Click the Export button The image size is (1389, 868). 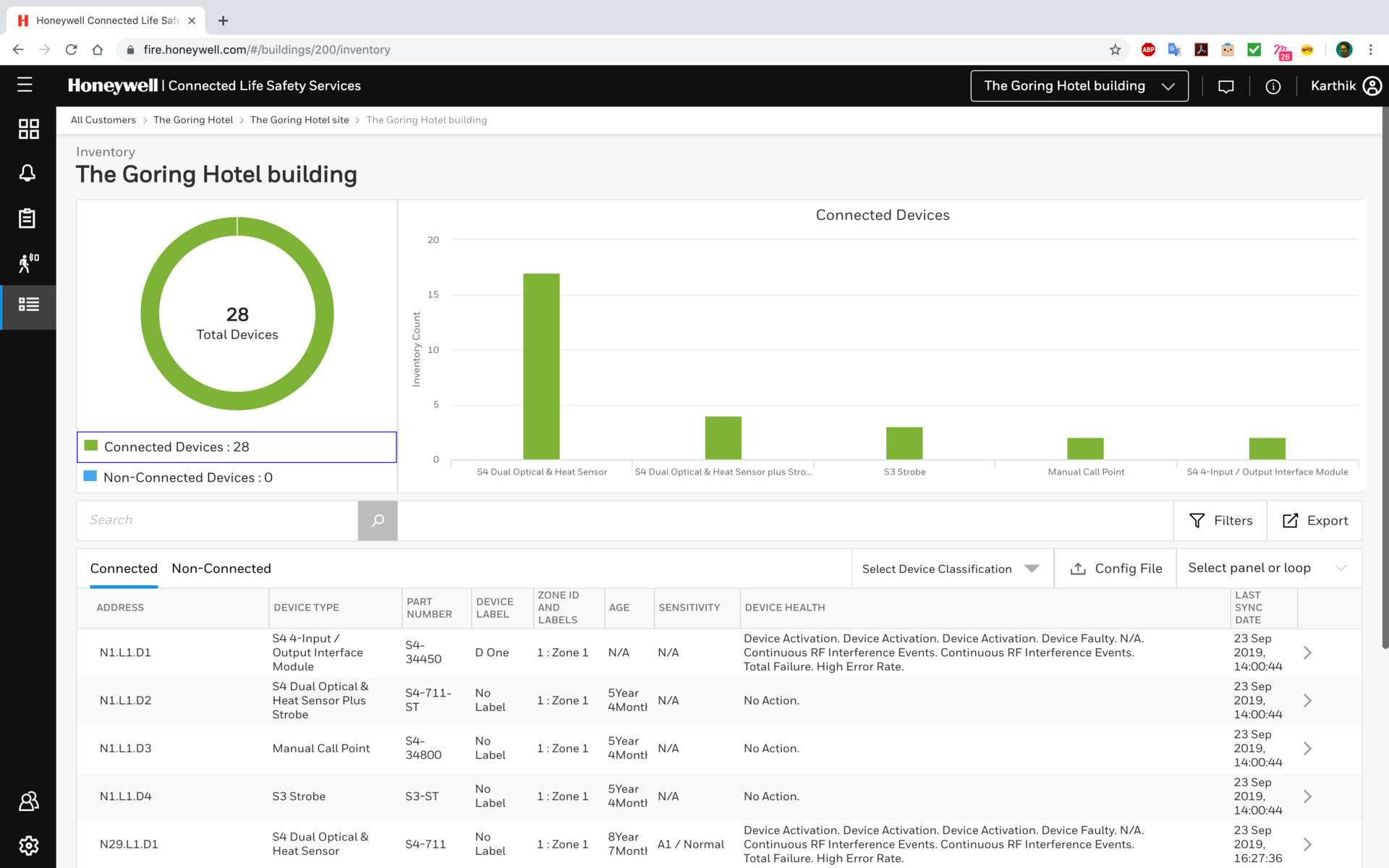click(x=1315, y=521)
